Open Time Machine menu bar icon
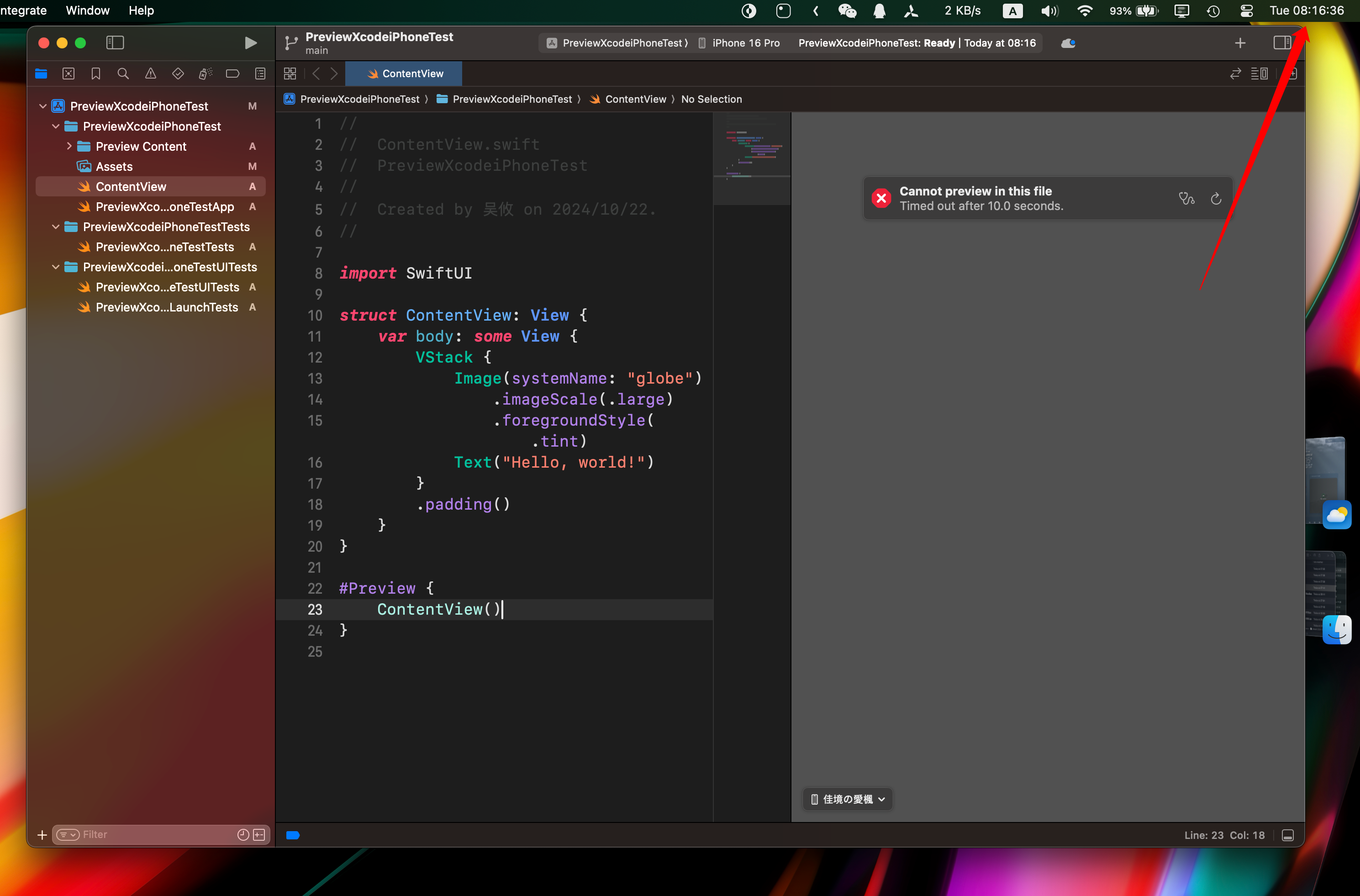 click(1213, 11)
